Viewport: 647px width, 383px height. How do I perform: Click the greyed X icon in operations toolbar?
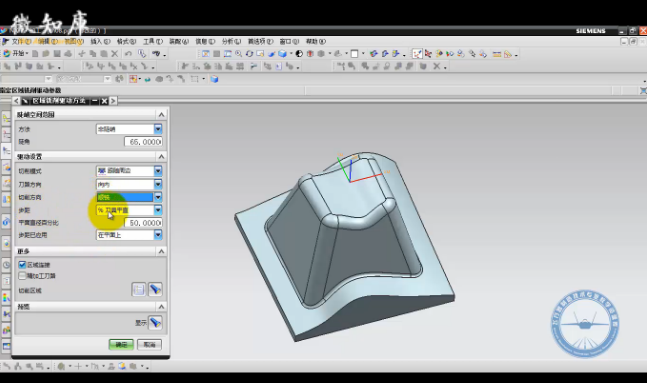coord(437,66)
